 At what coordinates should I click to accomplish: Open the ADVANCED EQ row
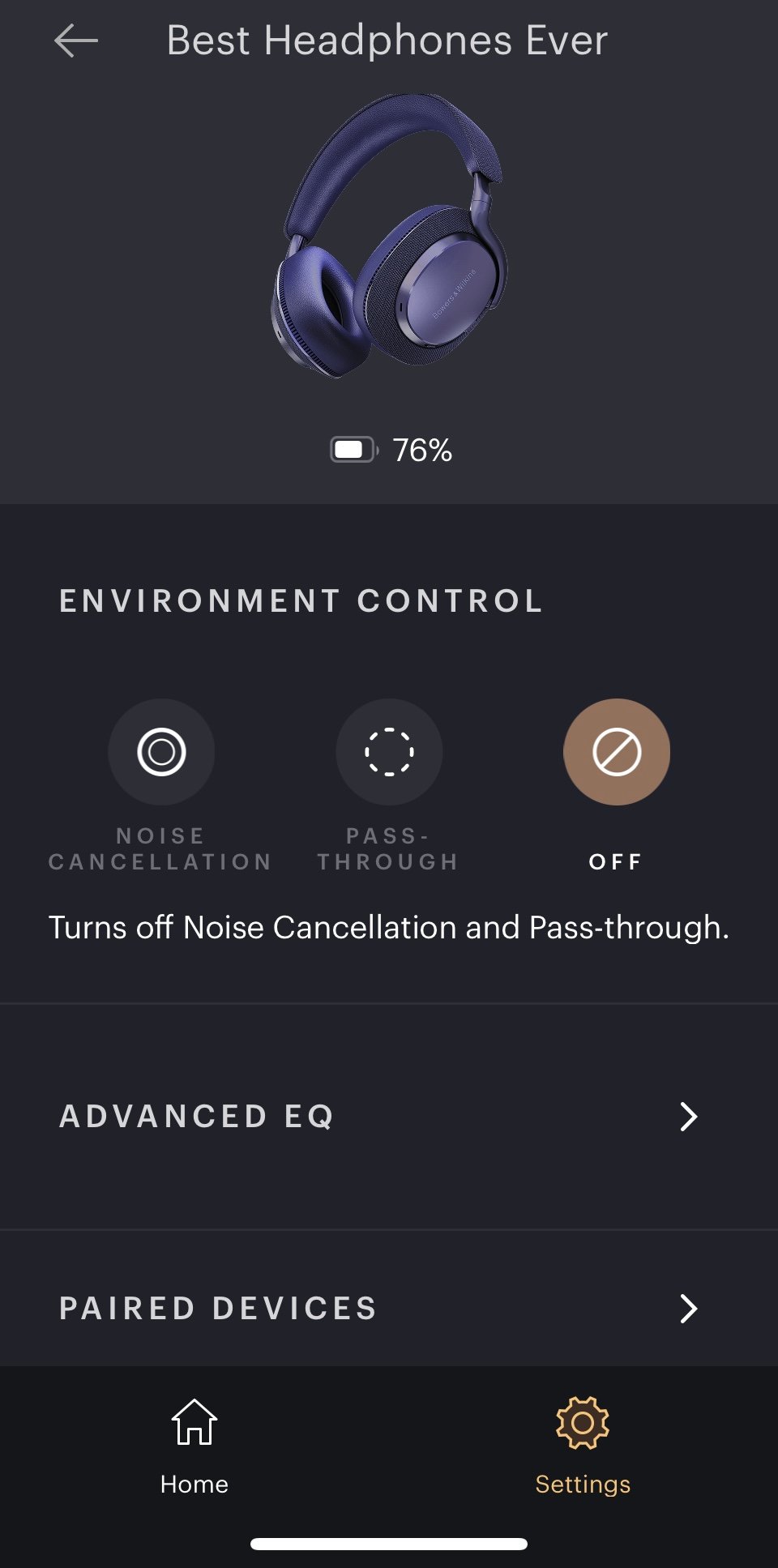click(x=389, y=1117)
